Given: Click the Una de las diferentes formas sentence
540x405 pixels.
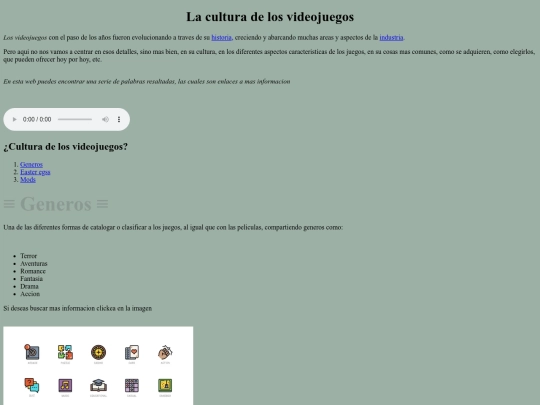Looking at the screenshot, I should (x=173, y=227).
